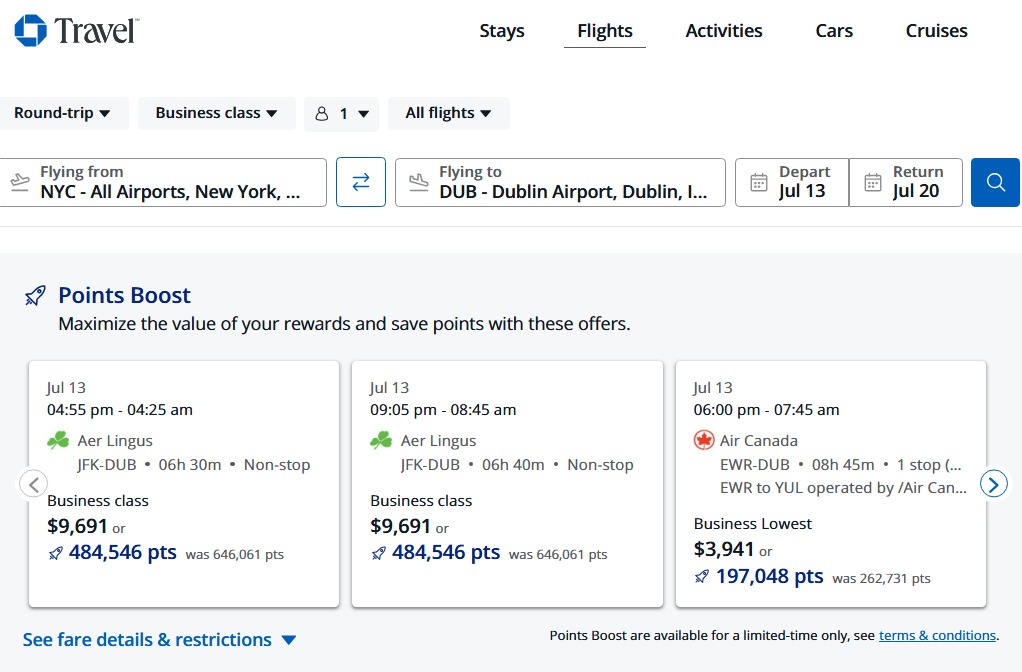Change the Return date Jul 20
Image resolution: width=1022 pixels, height=672 pixels.
906,183
